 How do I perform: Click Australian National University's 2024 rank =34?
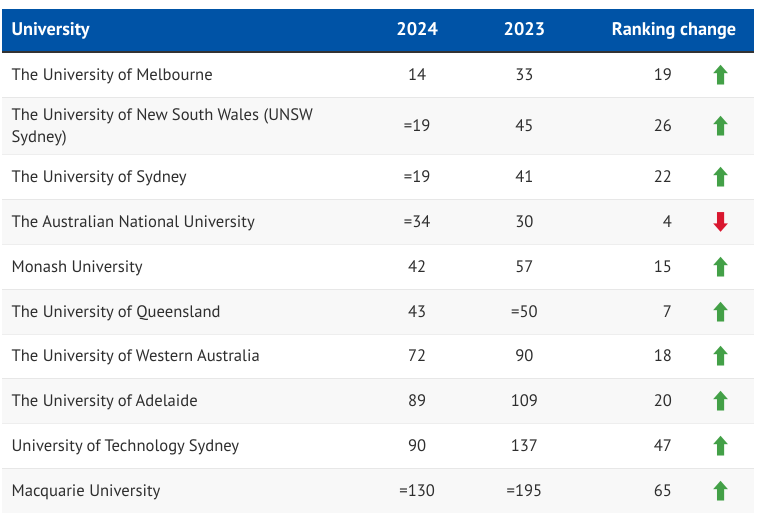pos(417,221)
